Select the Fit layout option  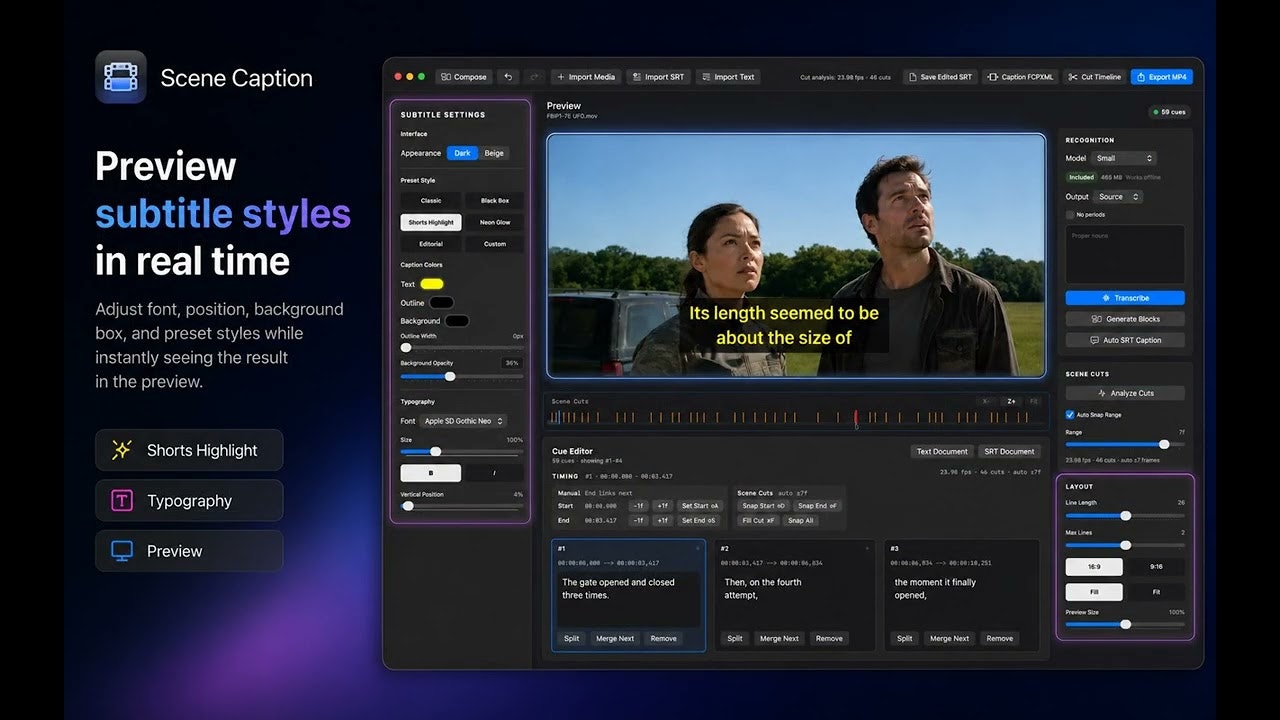(1156, 592)
